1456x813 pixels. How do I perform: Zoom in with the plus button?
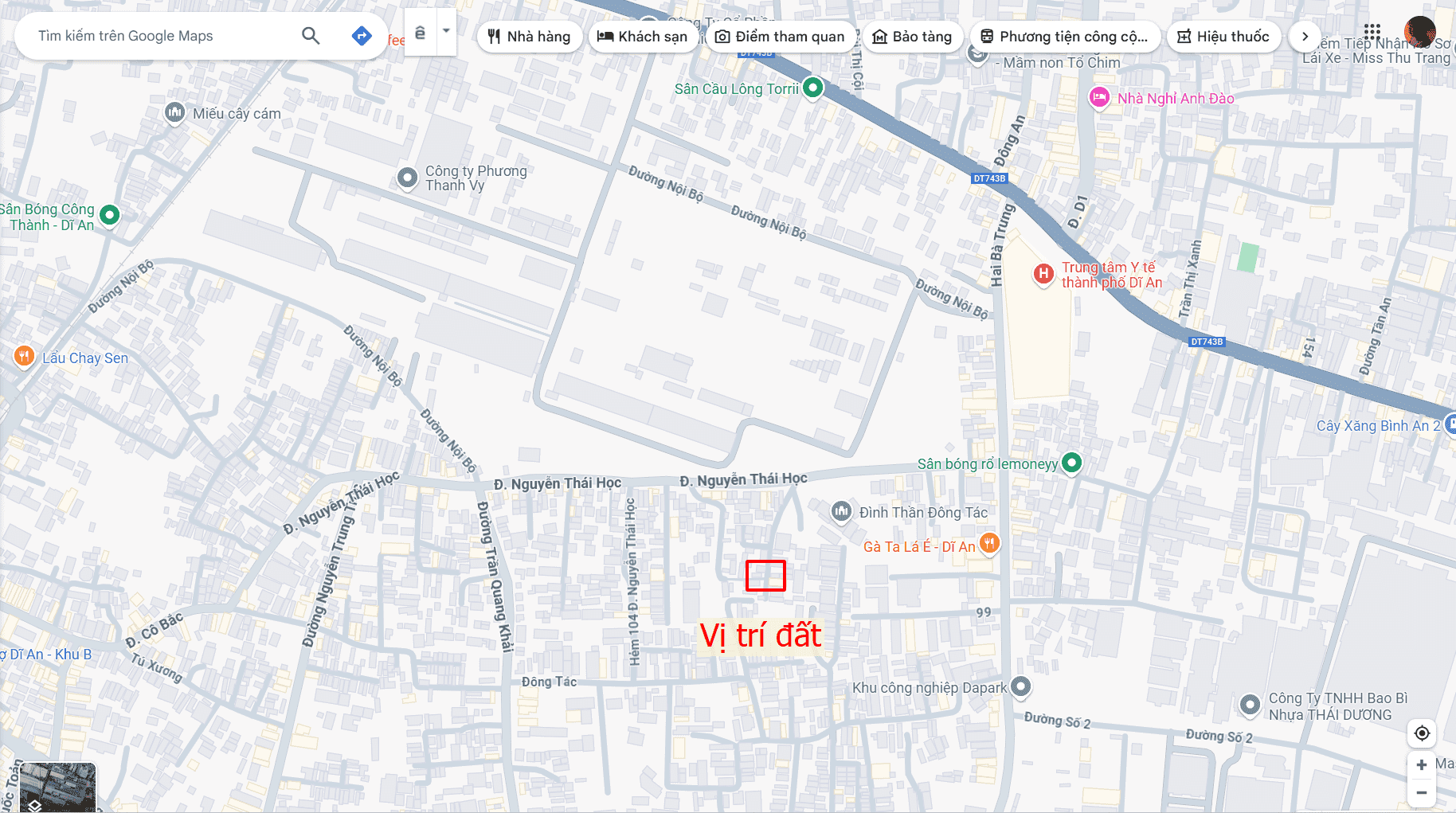click(x=1422, y=765)
